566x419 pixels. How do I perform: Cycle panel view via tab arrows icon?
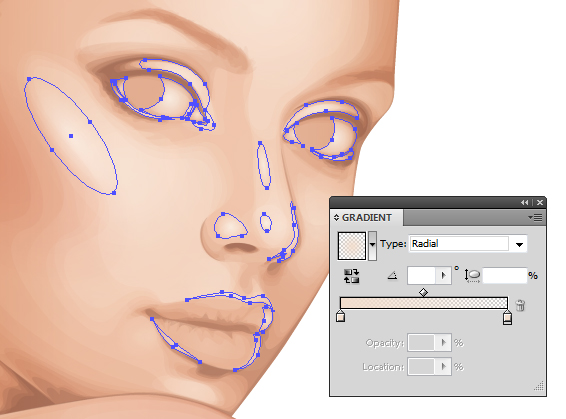pyautogui.click(x=336, y=218)
